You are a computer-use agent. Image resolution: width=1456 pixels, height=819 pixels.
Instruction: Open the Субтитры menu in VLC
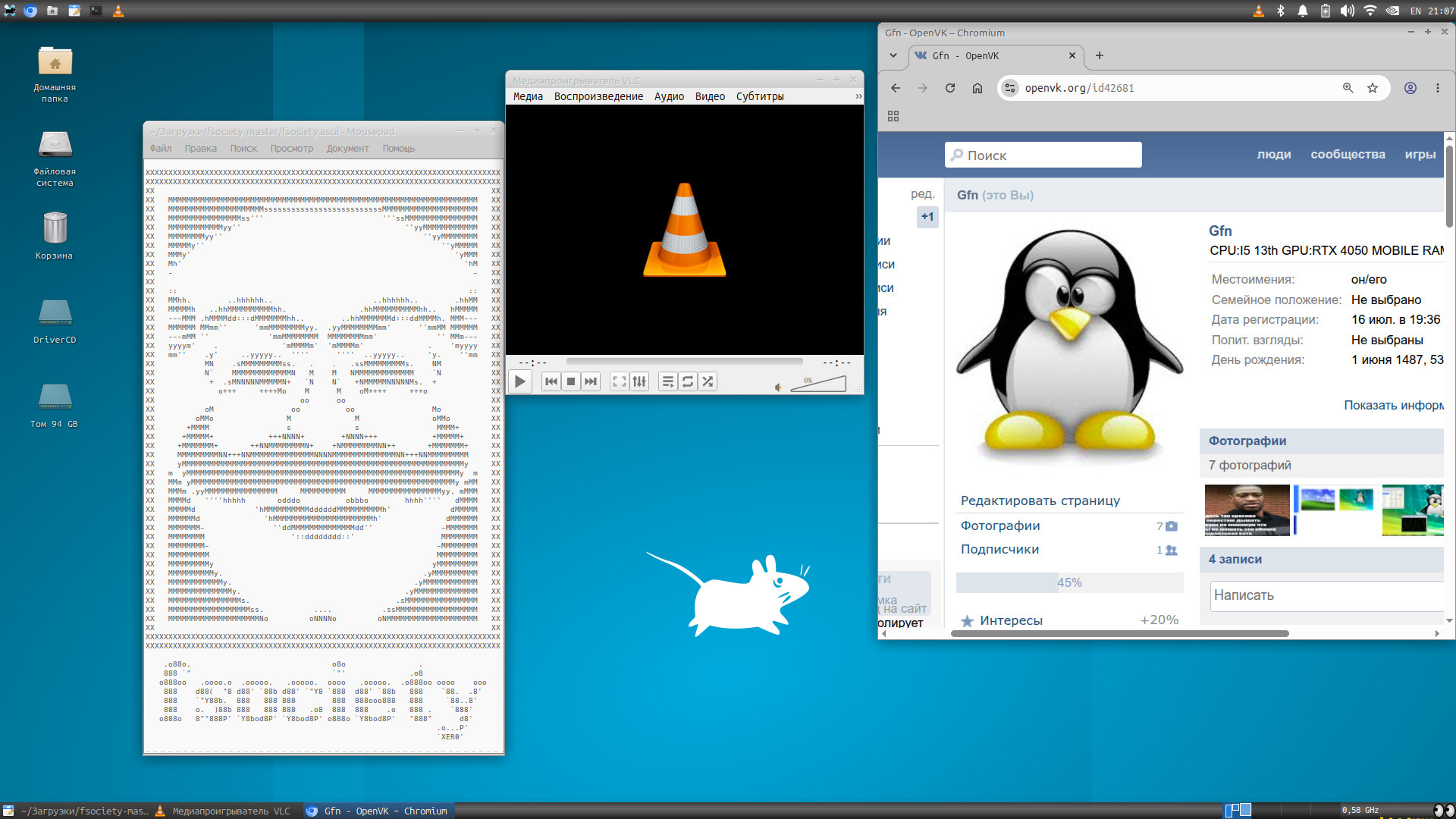[x=760, y=96]
